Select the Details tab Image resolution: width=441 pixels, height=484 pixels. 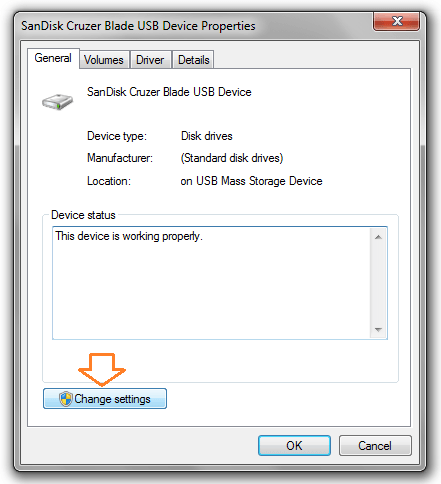pos(194,60)
